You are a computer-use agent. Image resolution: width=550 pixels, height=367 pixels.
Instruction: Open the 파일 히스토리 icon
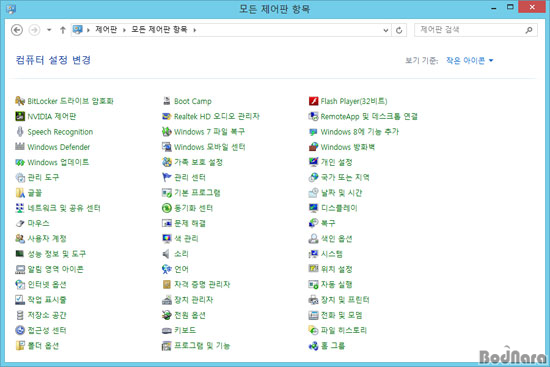coord(313,330)
